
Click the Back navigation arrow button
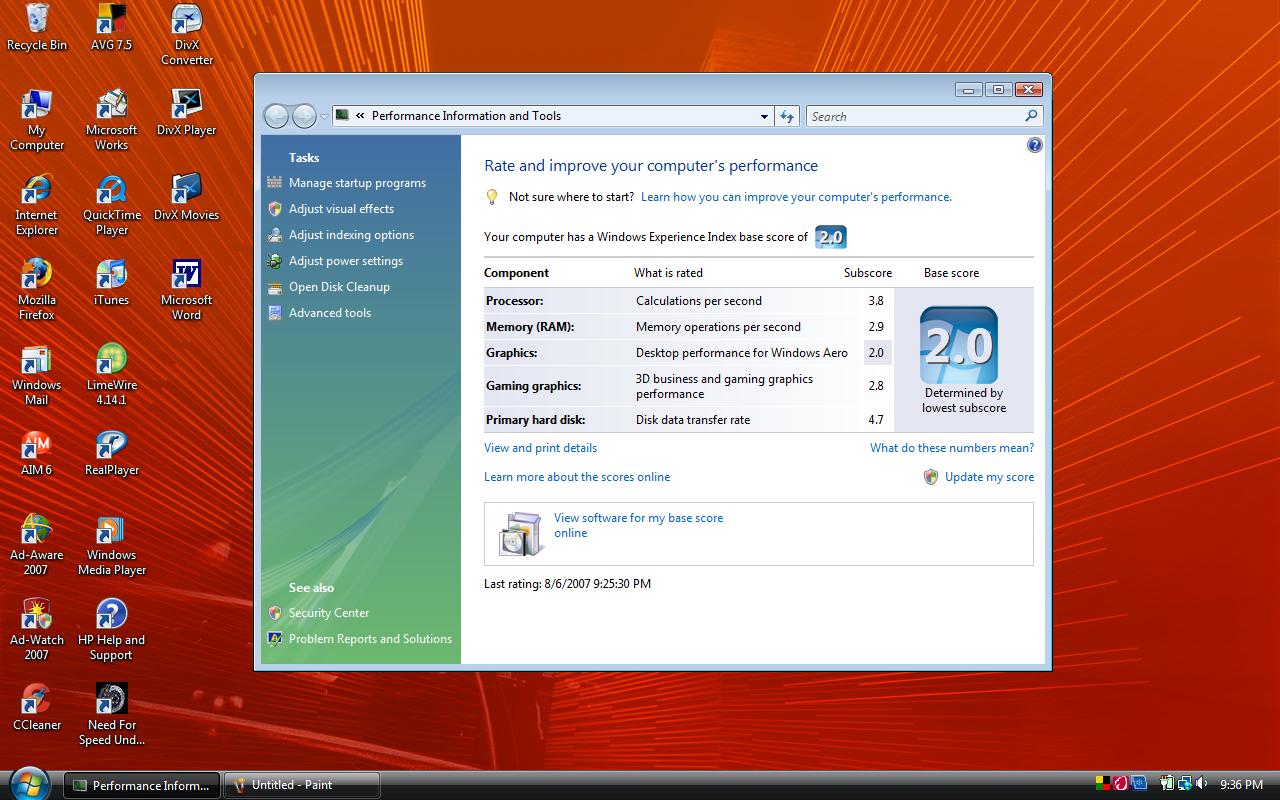tap(277, 116)
